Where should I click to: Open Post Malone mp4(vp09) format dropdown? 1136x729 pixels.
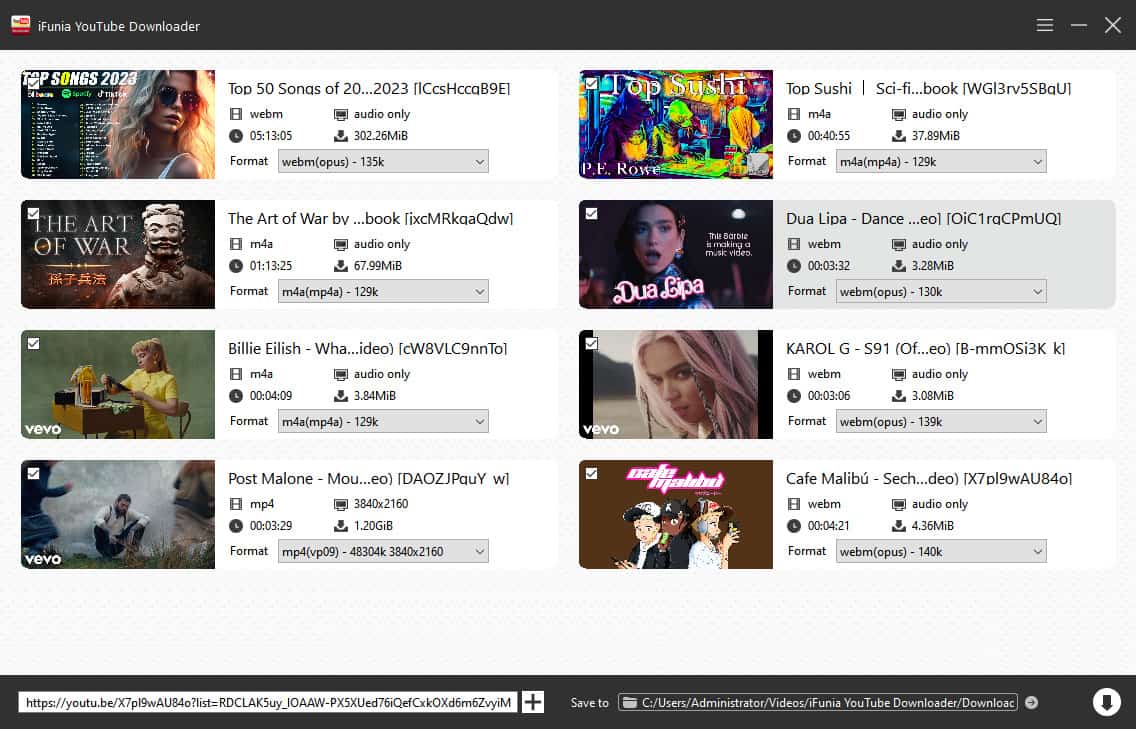pyautogui.click(x=383, y=552)
